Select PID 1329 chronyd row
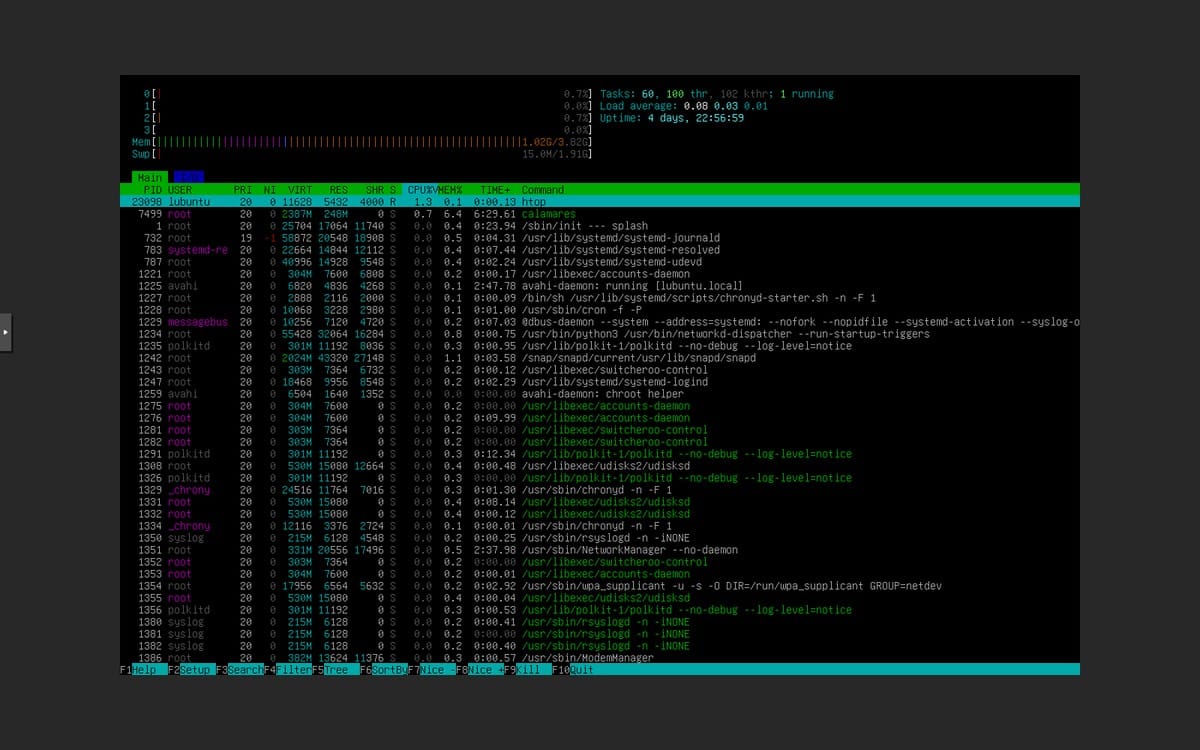1200x750 pixels. tap(600, 489)
